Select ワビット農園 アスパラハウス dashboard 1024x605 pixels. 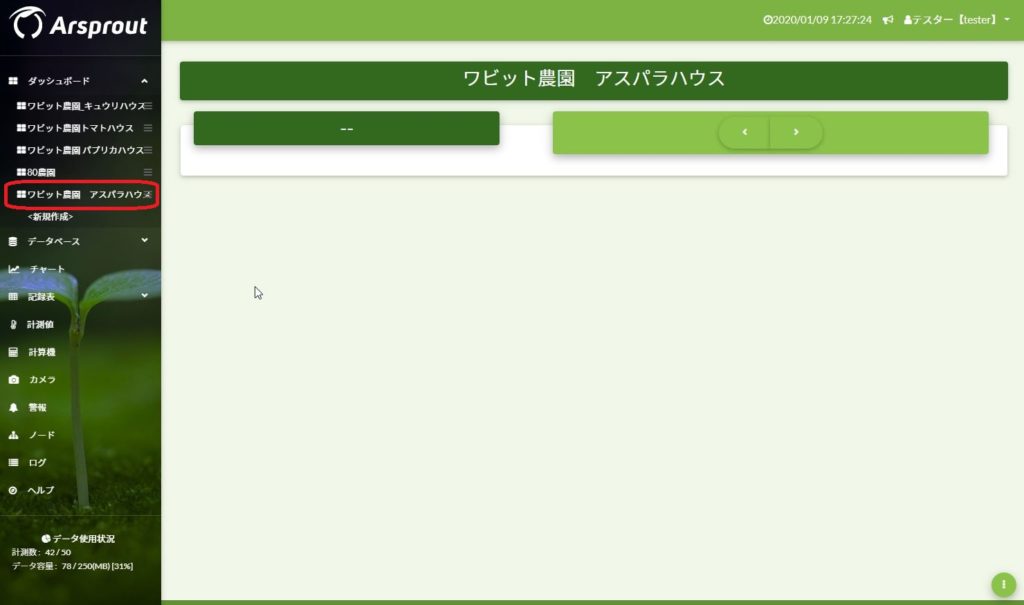(x=84, y=195)
